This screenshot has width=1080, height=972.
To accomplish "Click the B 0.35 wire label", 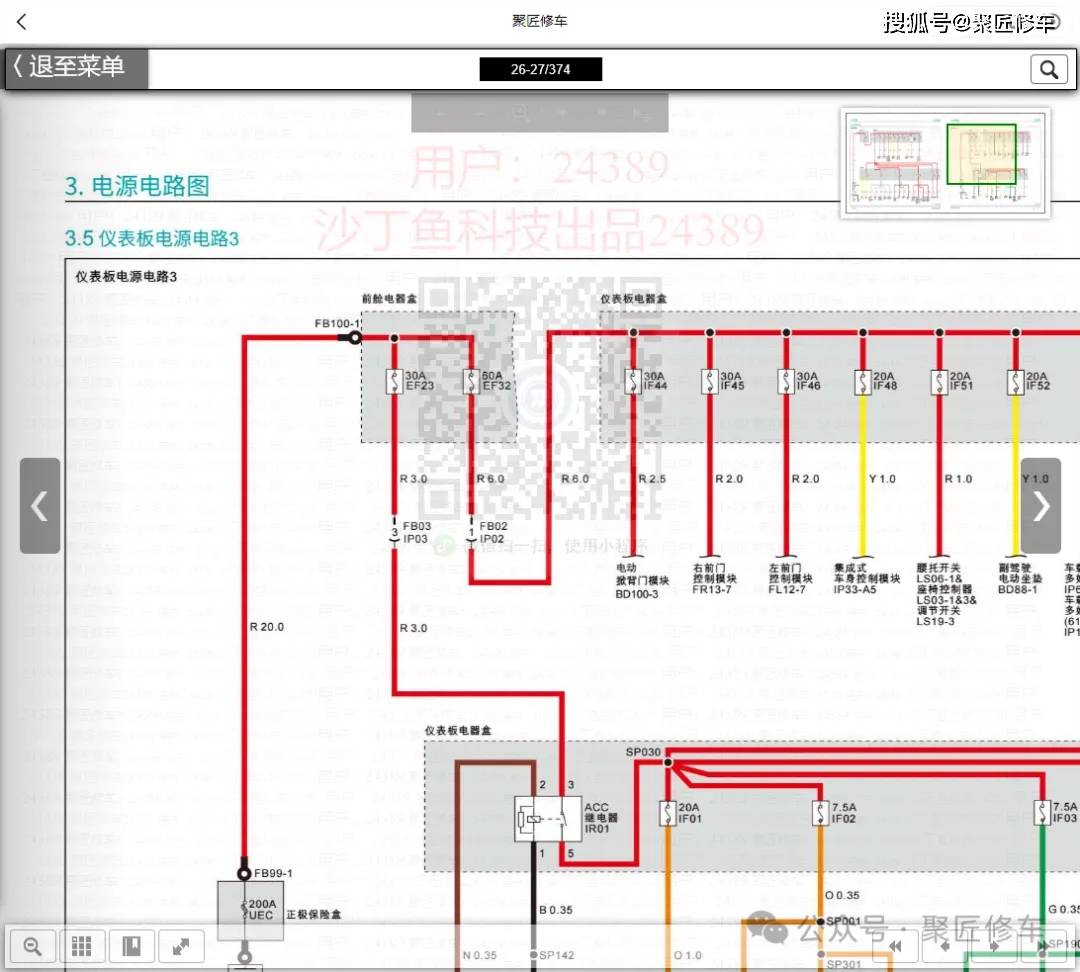I will click(x=556, y=910).
